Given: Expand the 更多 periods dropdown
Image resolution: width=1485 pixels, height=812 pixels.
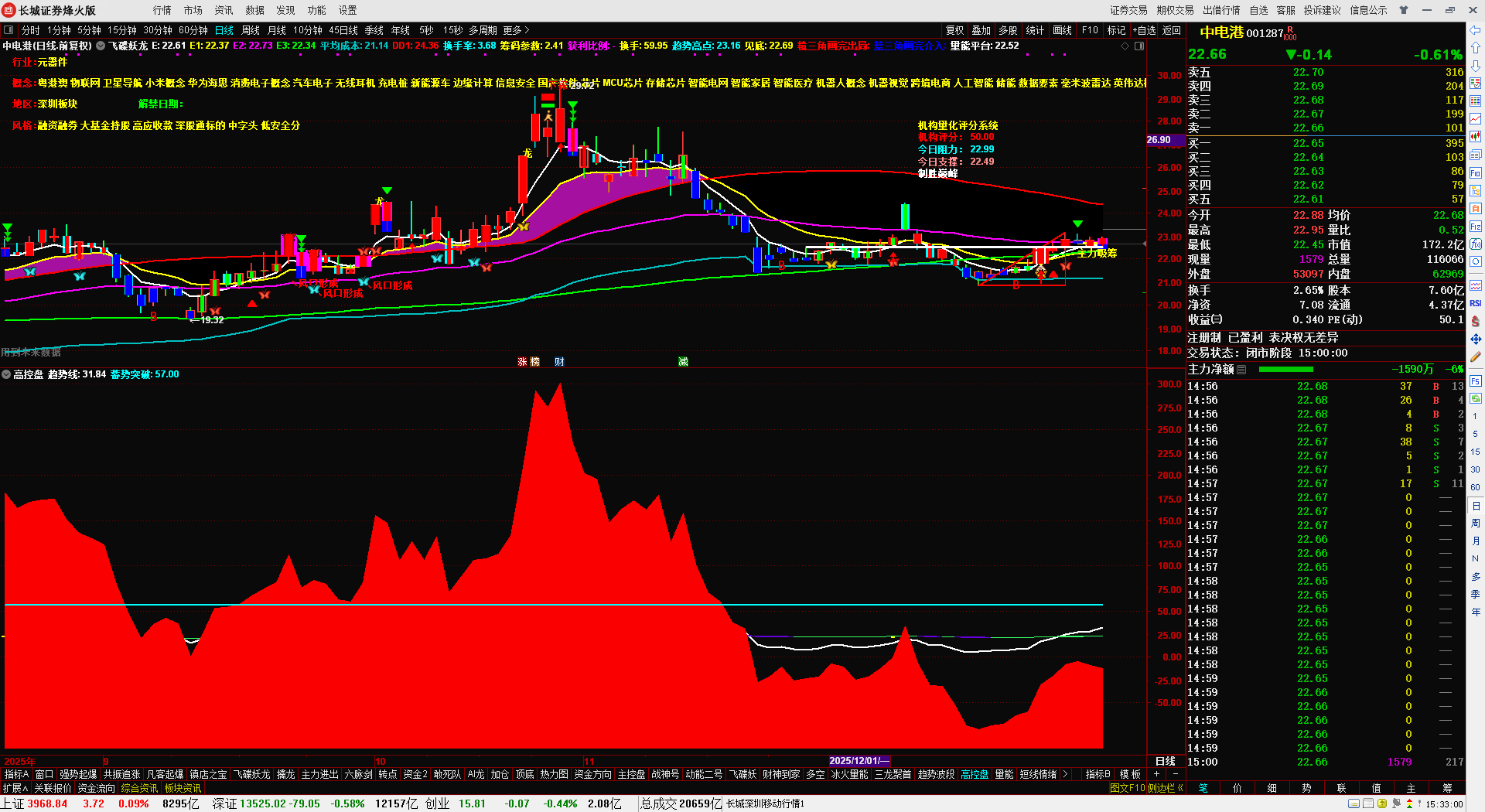Looking at the screenshot, I should 517,30.
